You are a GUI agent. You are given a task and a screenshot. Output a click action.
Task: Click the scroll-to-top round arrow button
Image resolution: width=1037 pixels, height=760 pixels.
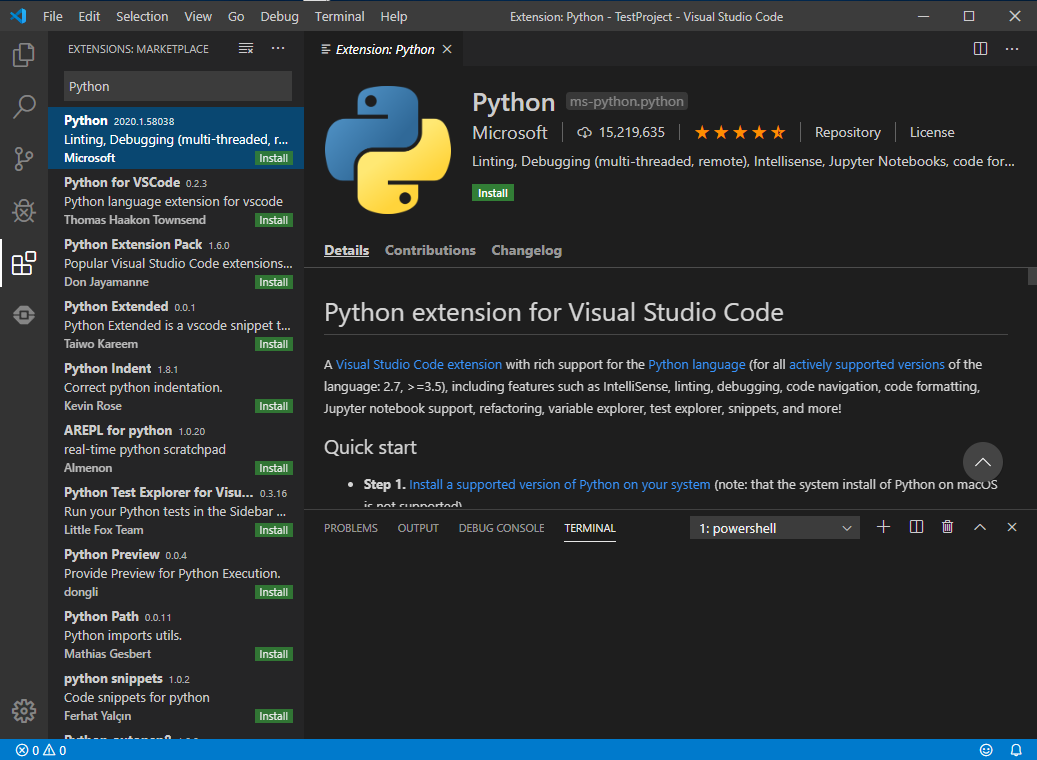click(982, 462)
